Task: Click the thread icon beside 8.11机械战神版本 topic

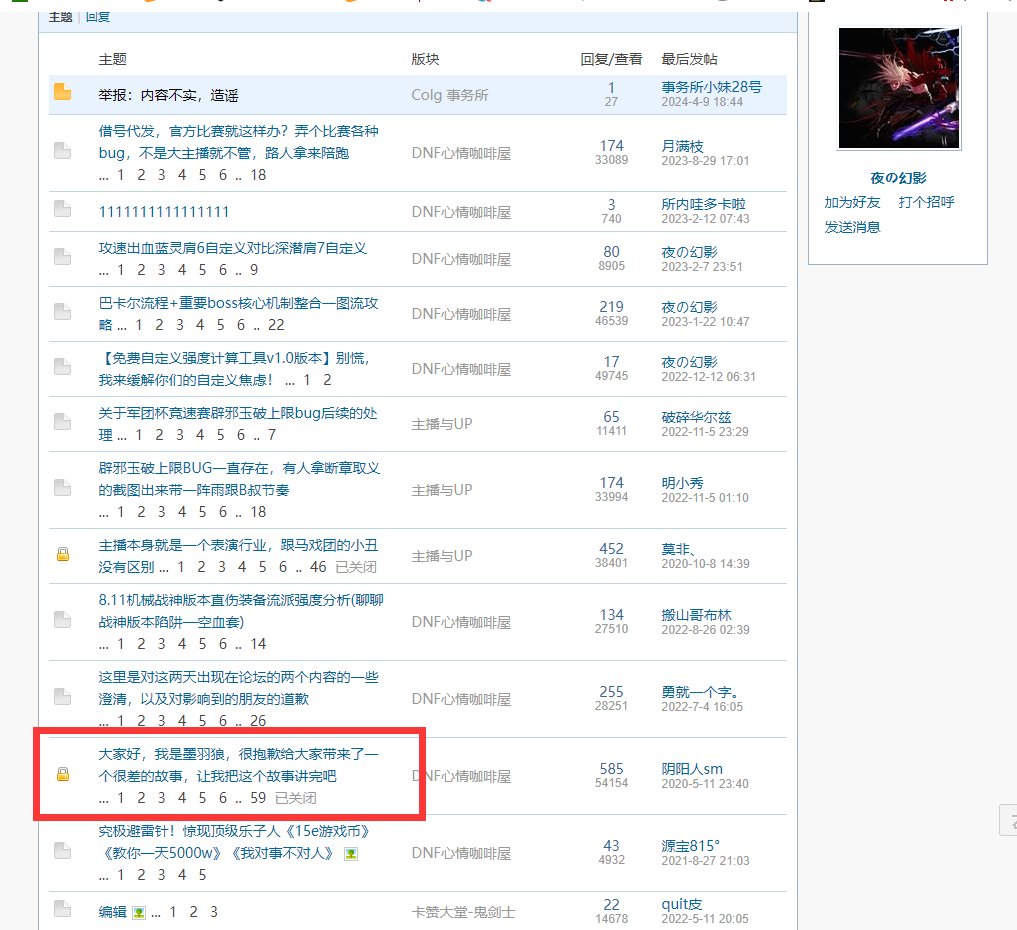Action: (63, 621)
